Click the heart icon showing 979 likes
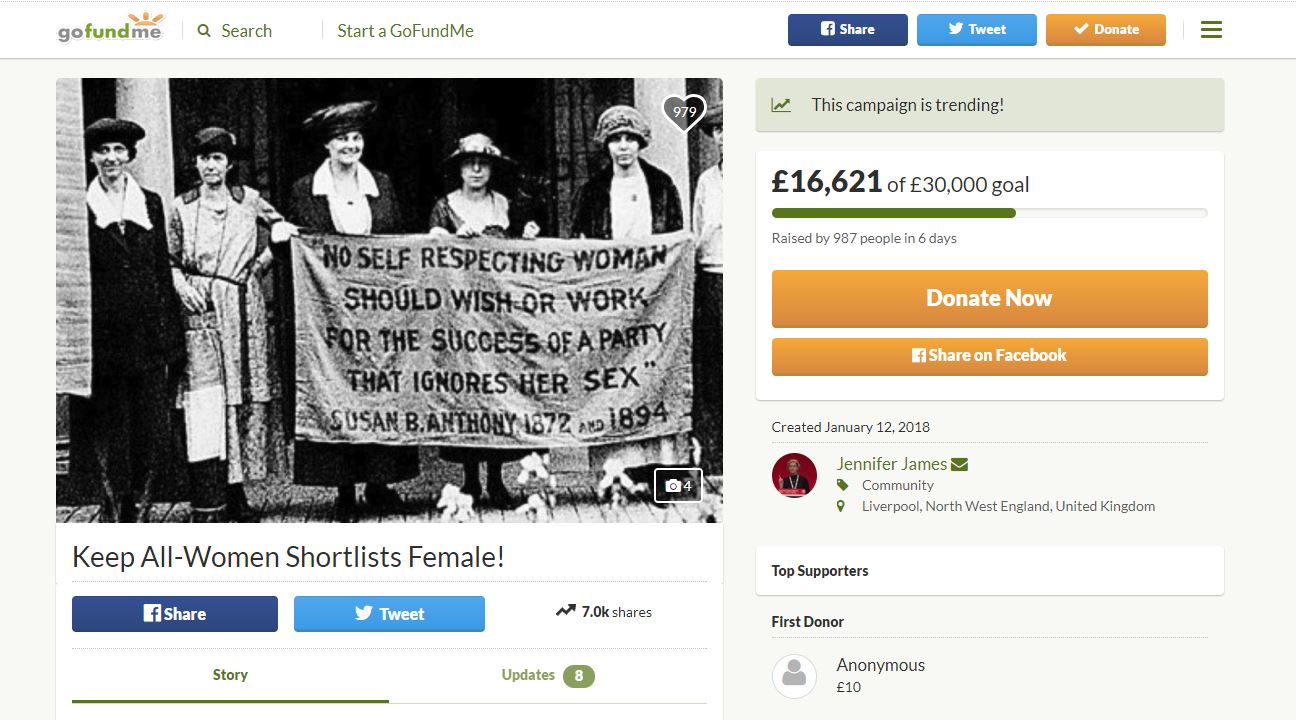The width and height of the screenshot is (1296, 720). pos(684,112)
